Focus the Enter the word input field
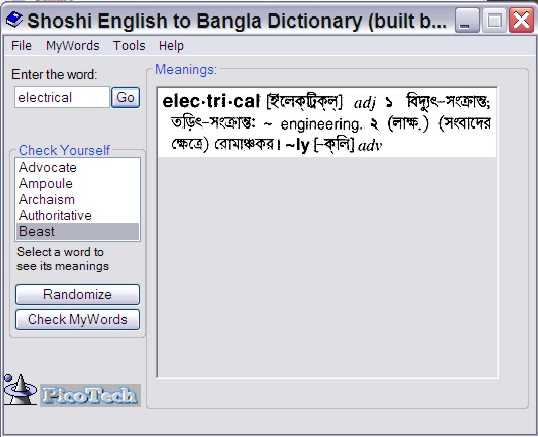Viewport: 538px width, 437px height. pyautogui.click(x=62, y=97)
